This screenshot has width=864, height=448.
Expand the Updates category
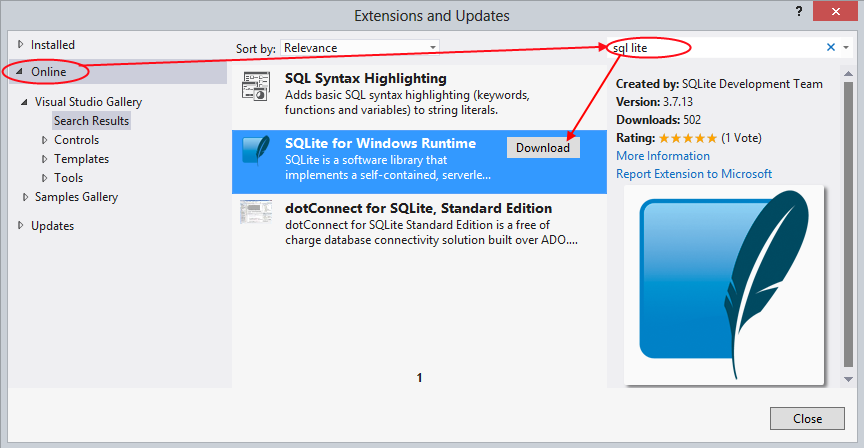pos(20,226)
